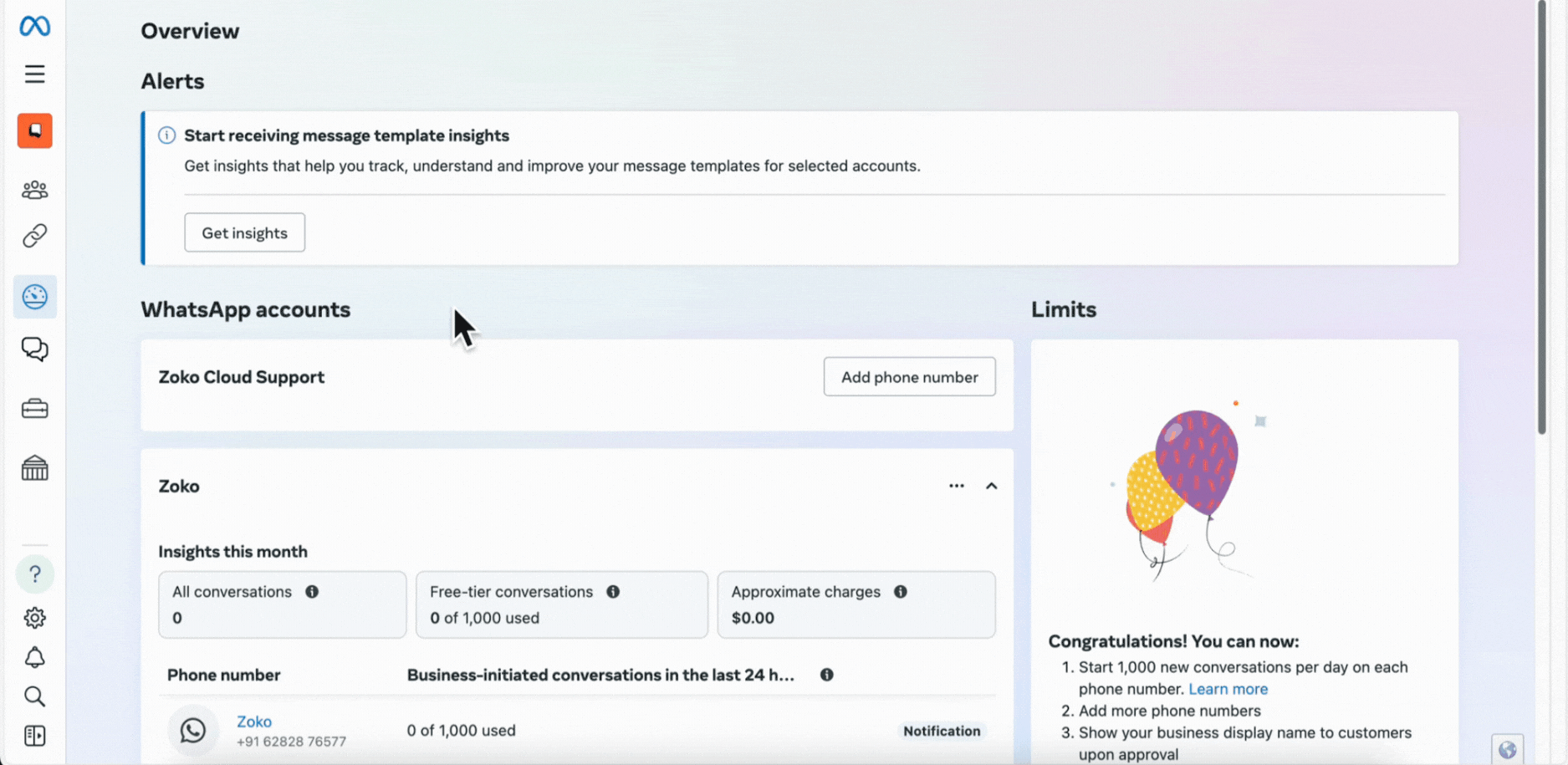Toggle the sidebar panel icon
Screen dimensions: 1568x765
(34, 736)
